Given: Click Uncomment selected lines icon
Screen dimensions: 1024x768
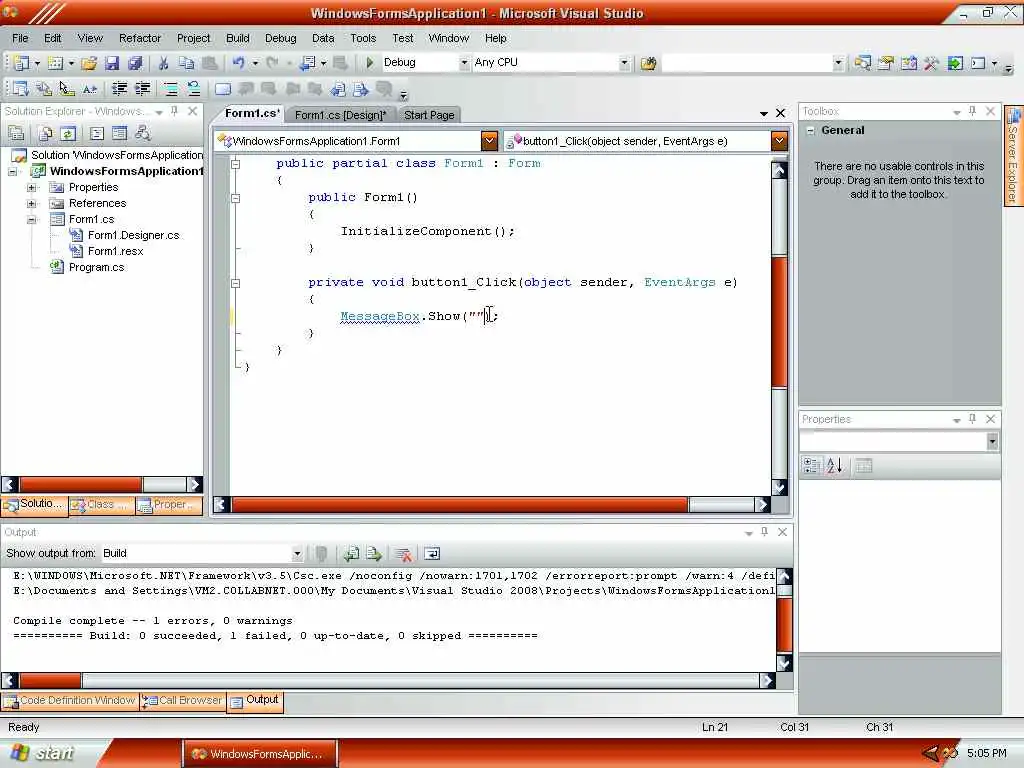Looking at the screenshot, I should pyautogui.click(x=193, y=89).
